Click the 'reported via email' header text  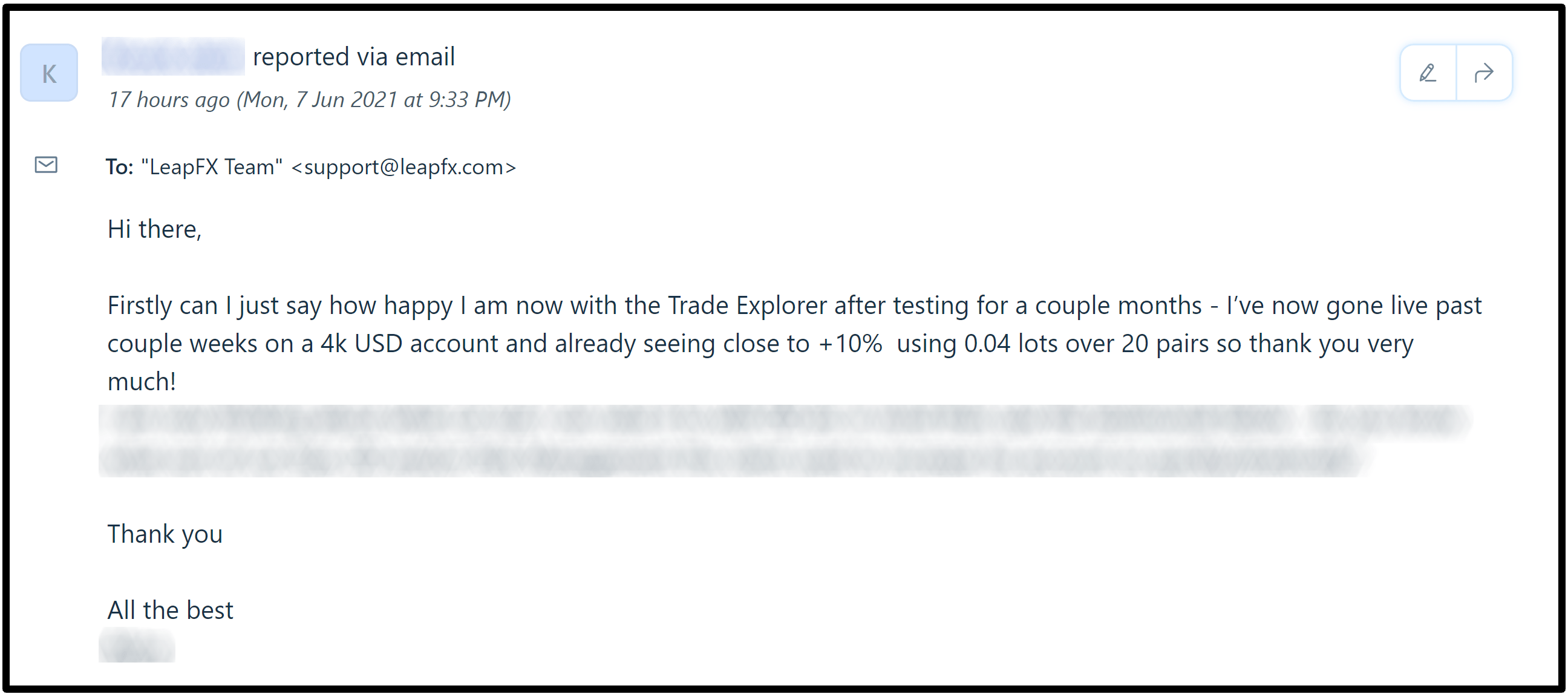click(354, 57)
